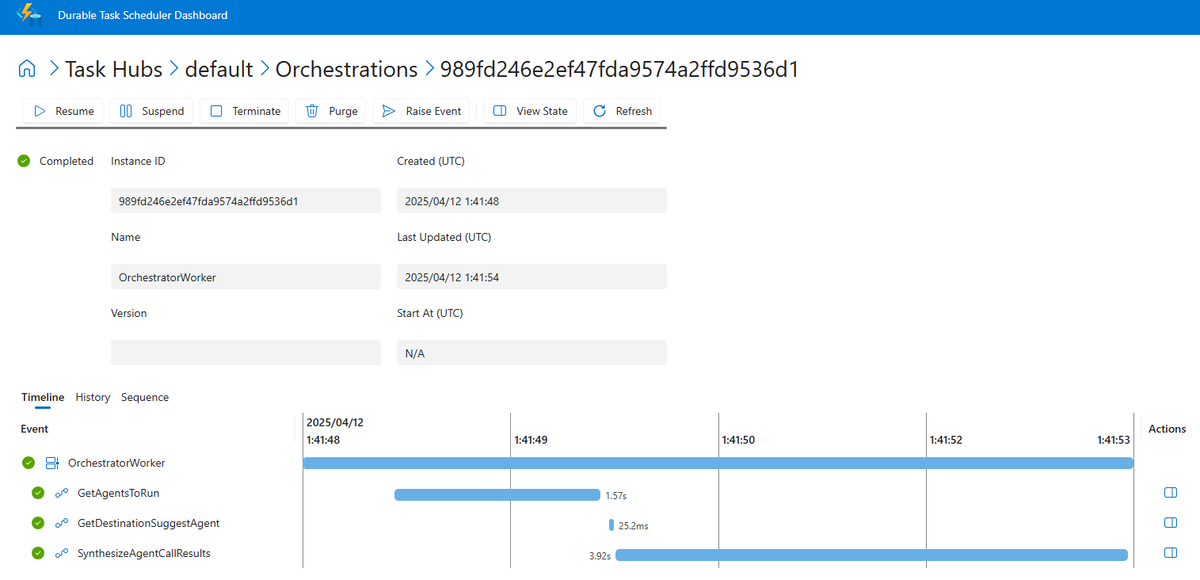
Task: Click the Resume button
Action: pos(64,111)
